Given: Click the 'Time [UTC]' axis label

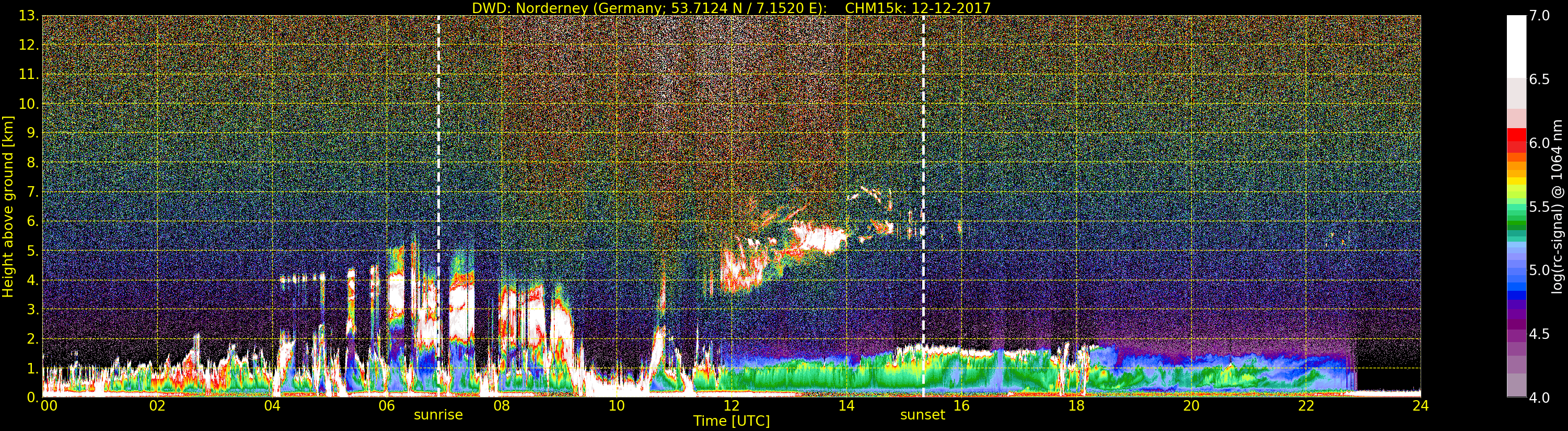Looking at the screenshot, I should pos(731,421).
